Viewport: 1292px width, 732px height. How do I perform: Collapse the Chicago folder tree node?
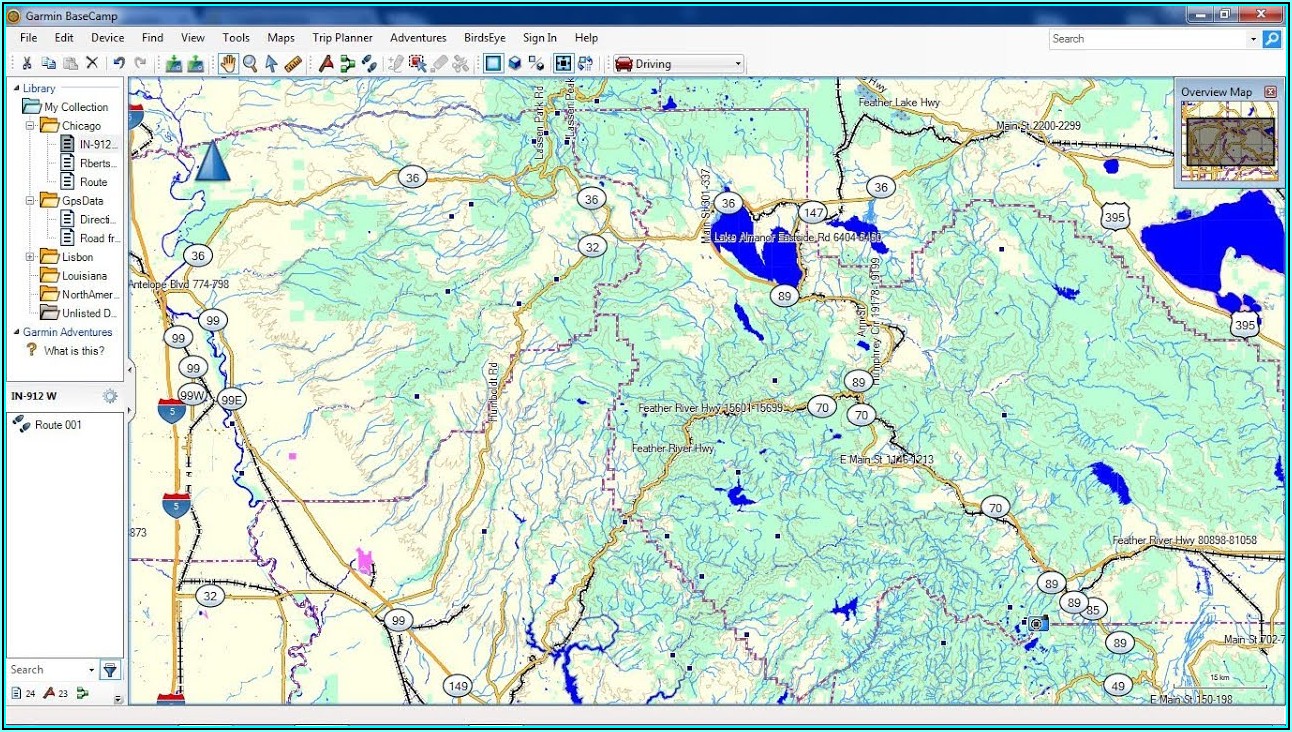click(30, 126)
